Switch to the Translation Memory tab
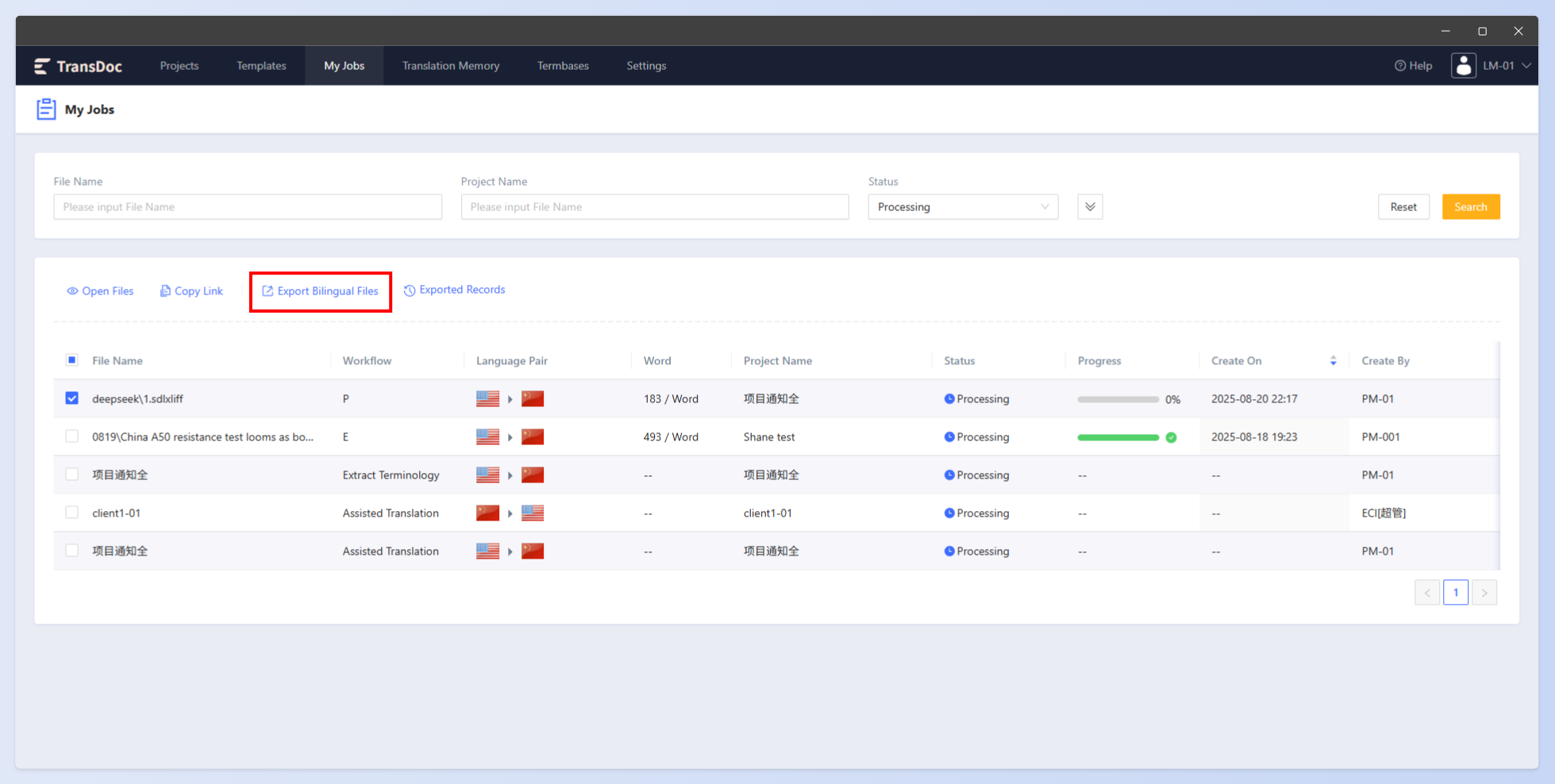The width and height of the screenshot is (1555, 784). pos(451,66)
